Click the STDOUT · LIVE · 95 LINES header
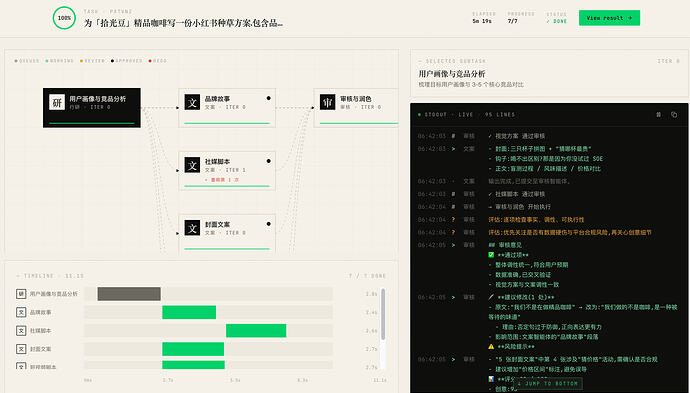Image resolution: width=690 pixels, height=393 pixels. (470, 114)
